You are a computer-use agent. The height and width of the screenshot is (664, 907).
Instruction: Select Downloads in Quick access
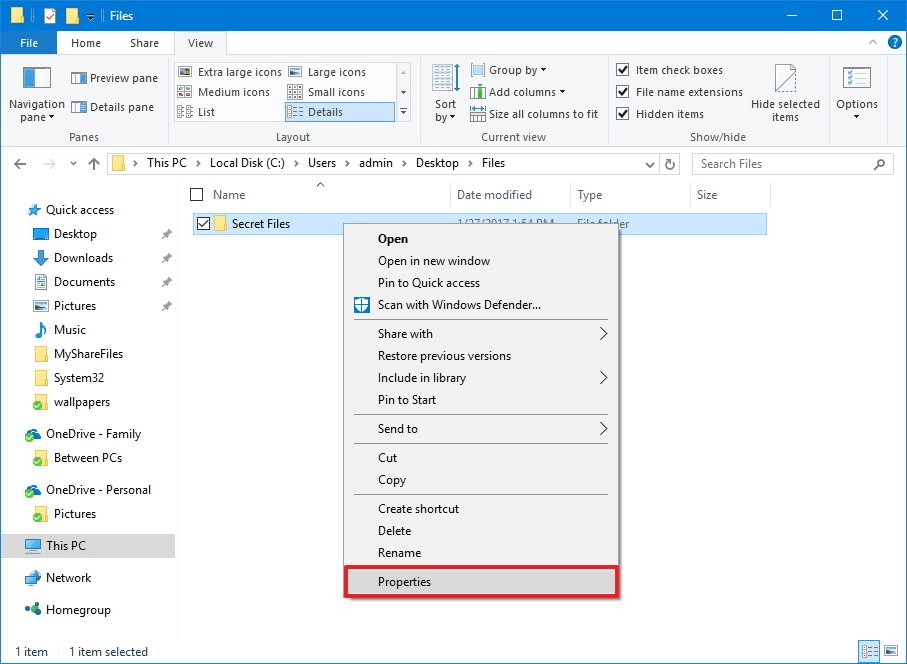83,258
